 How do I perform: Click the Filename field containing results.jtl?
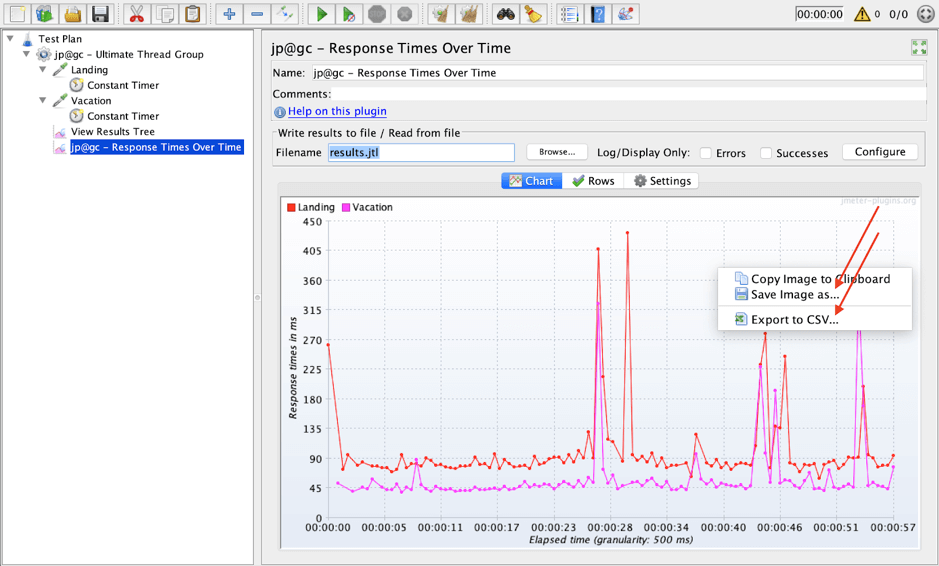pos(421,153)
